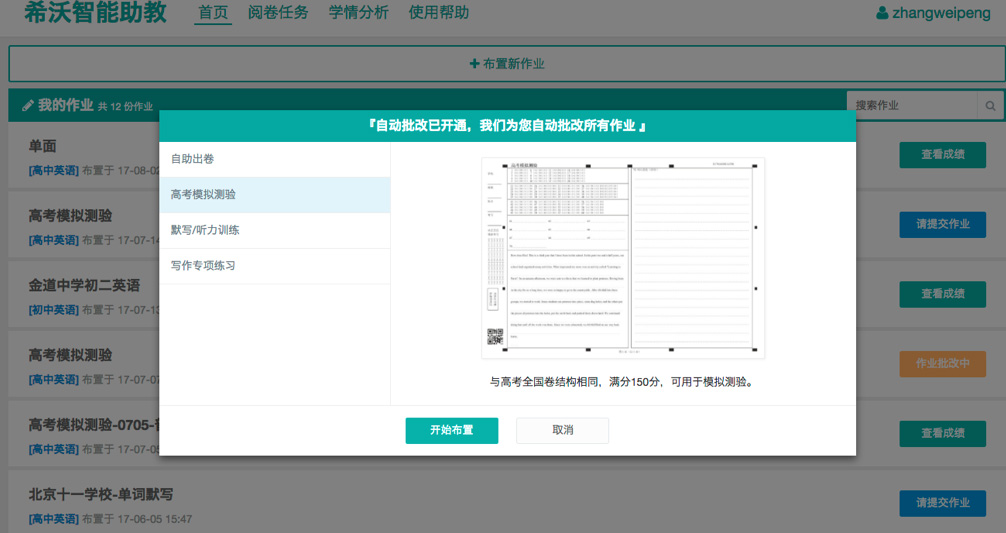Click the search magnifier icon
This screenshot has height=533, width=1006.
tap(990, 105)
